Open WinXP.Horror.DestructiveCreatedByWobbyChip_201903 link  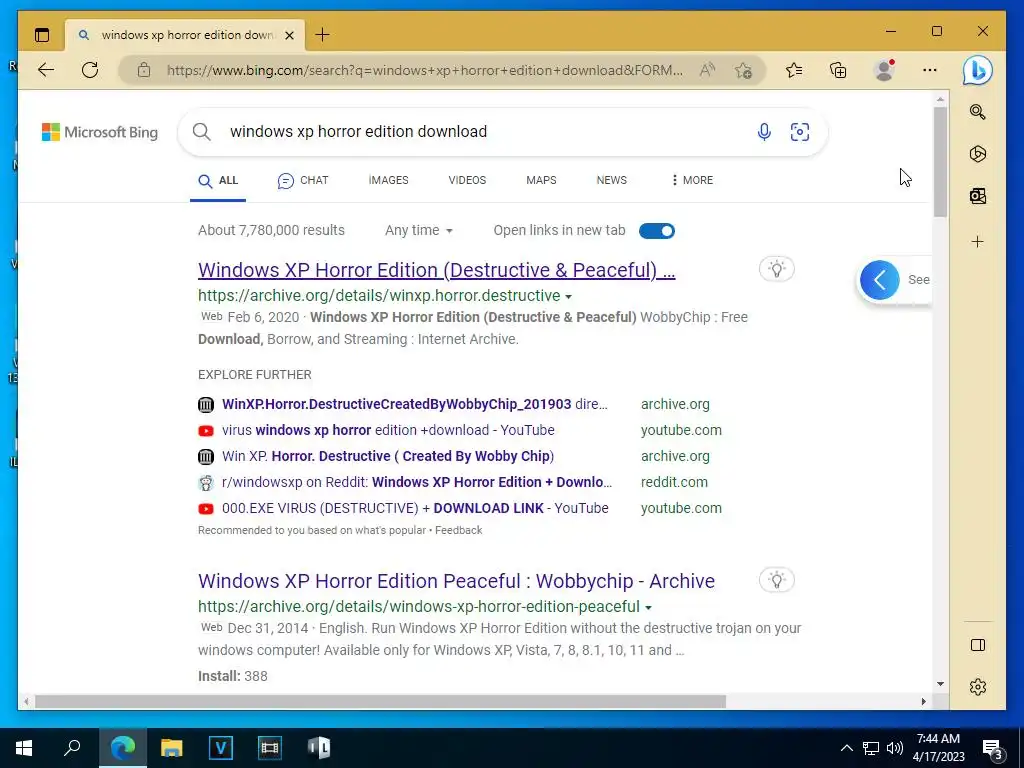[x=414, y=404]
